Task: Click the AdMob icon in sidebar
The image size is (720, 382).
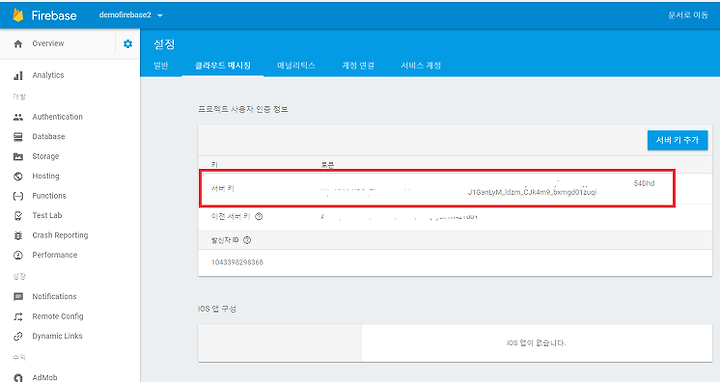Action: (18, 377)
